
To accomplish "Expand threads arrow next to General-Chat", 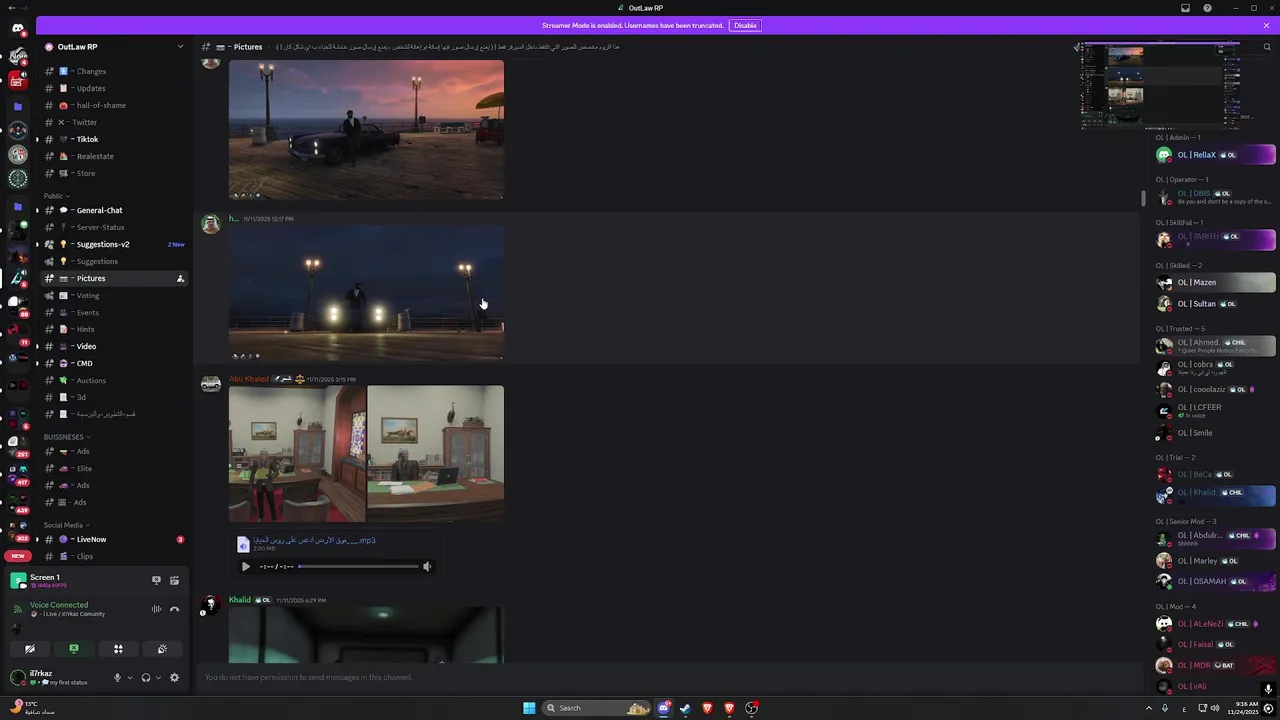I will coord(37,210).
